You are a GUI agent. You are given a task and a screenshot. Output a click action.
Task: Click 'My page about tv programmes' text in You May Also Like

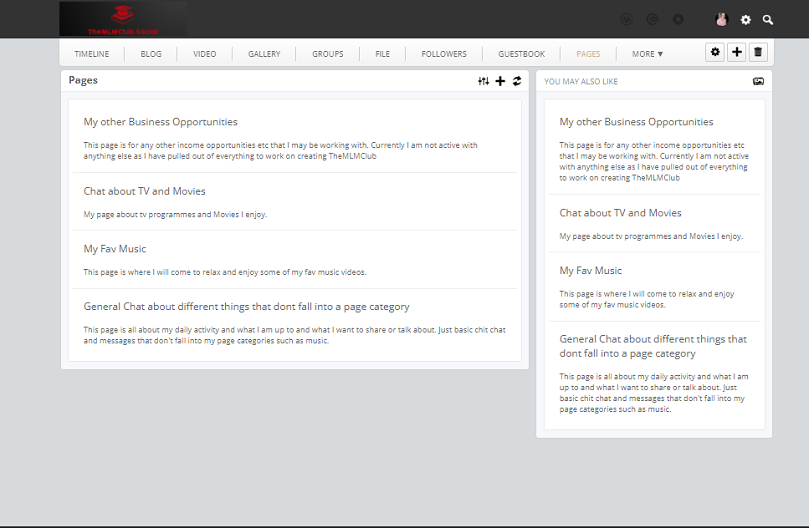point(651,236)
